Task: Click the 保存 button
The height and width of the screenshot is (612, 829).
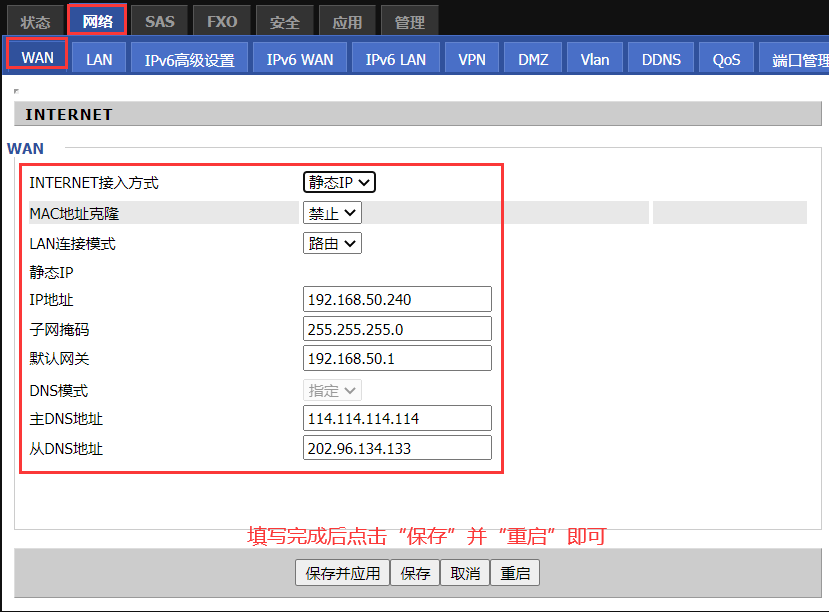Action: point(415,573)
